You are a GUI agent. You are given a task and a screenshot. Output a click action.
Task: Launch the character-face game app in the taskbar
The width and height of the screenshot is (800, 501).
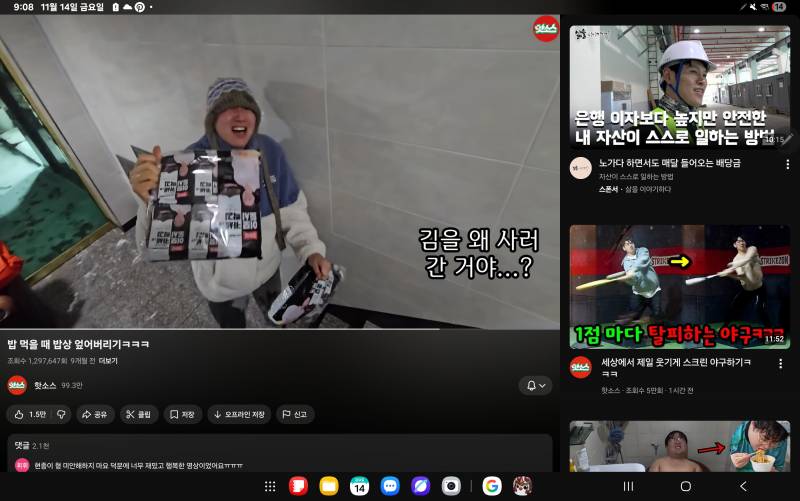click(x=522, y=486)
